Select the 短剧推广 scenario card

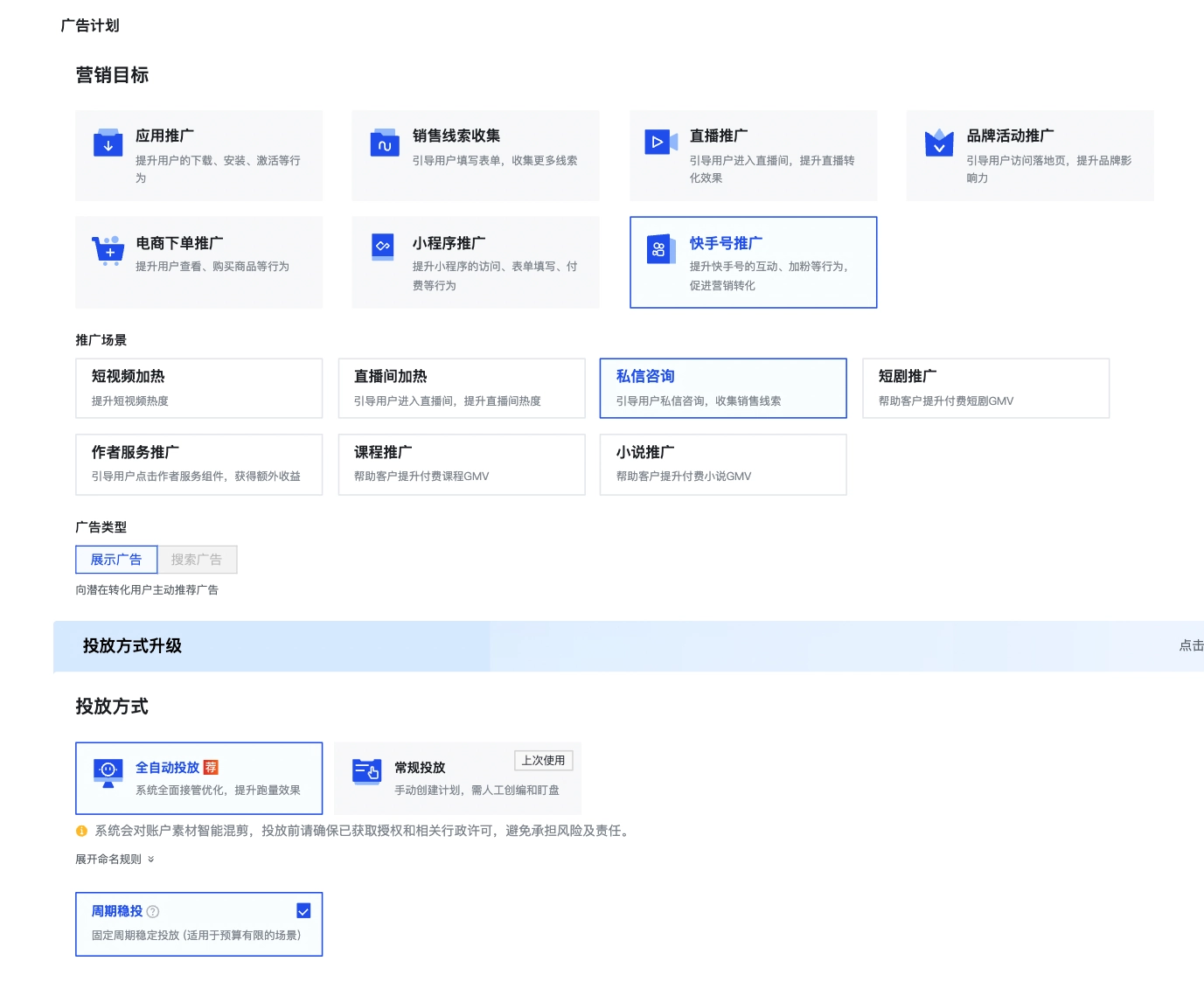(x=985, y=387)
